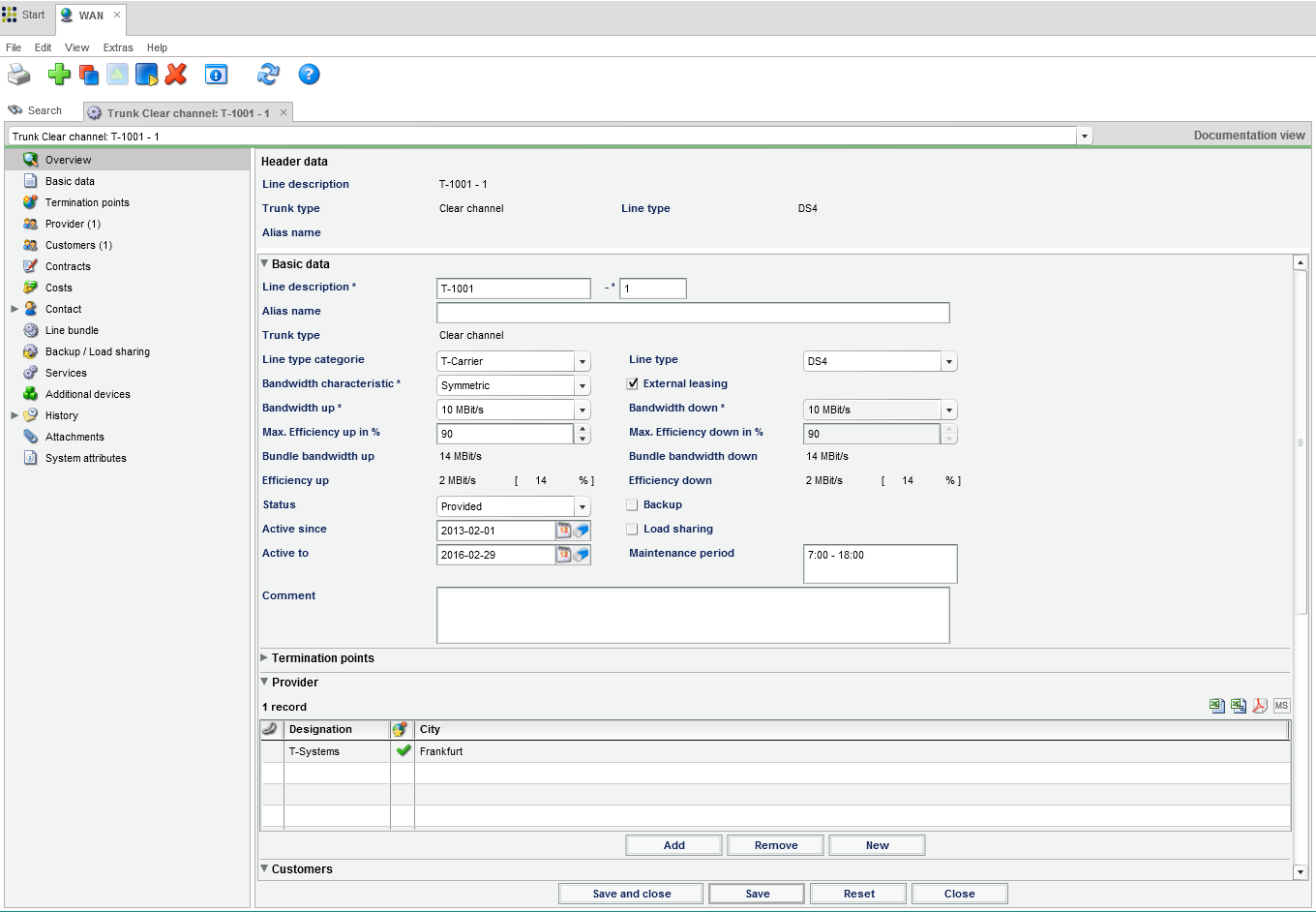This screenshot has width=1316, height=912.
Task: Increase Max. Efficiency up stepper value
Action: click(x=583, y=429)
